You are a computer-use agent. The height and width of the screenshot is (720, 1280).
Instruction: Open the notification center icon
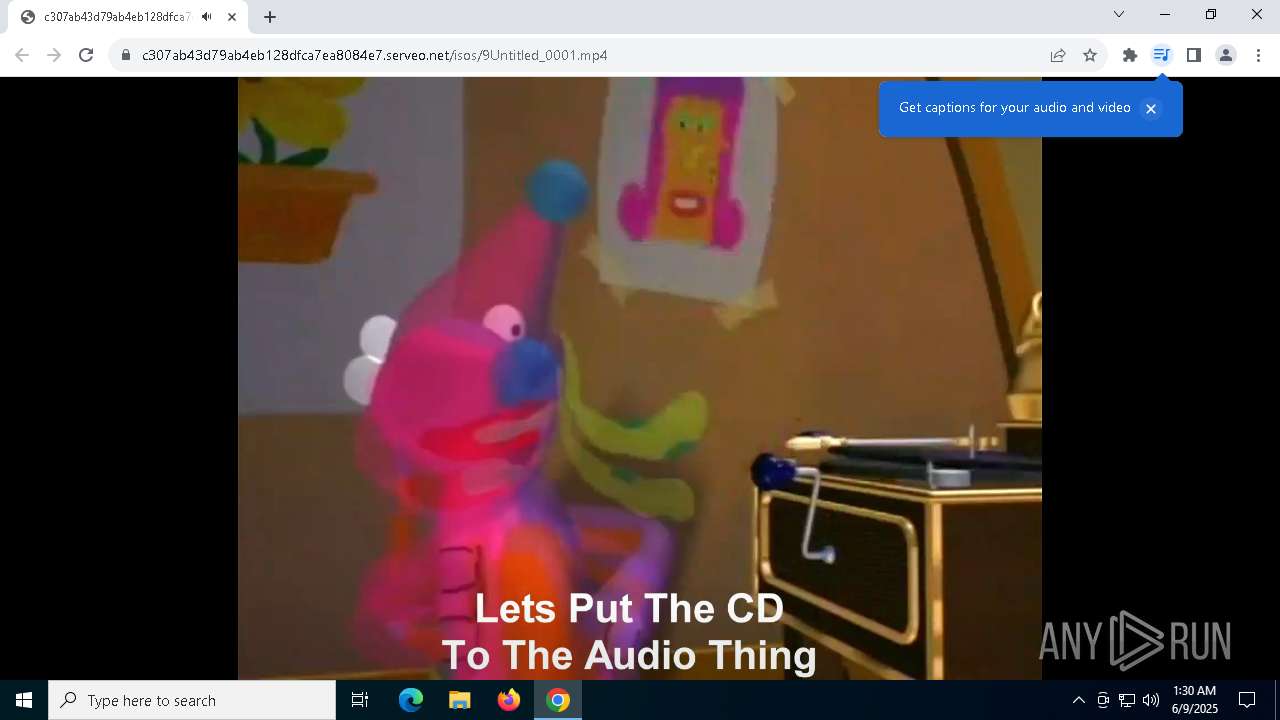click(x=1247, y=700)
